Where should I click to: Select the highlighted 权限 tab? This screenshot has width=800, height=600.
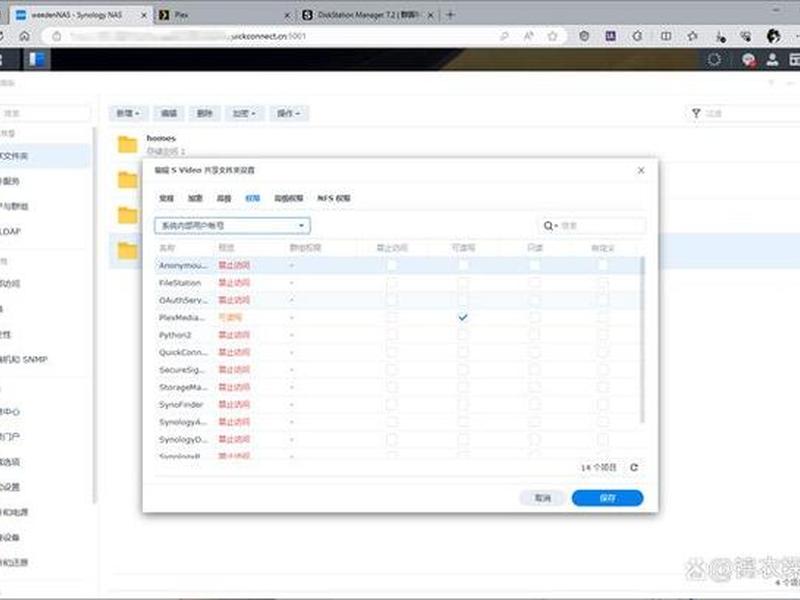[x=253, y=198]
